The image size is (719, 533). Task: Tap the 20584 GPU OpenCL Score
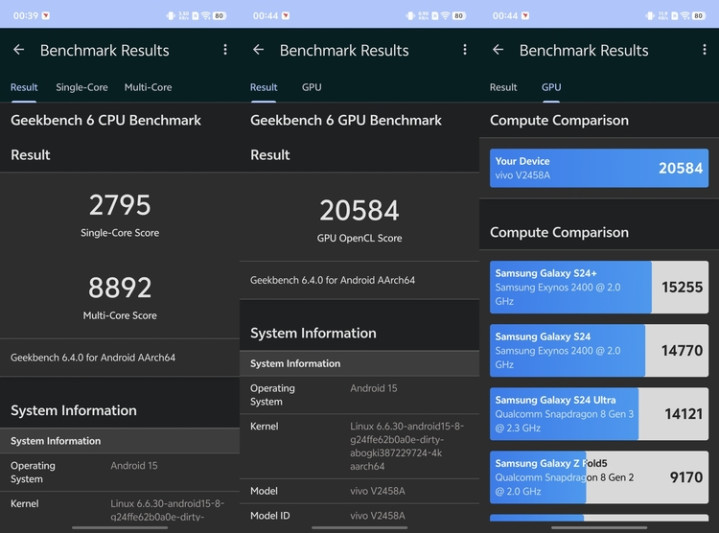click(359, 211)
